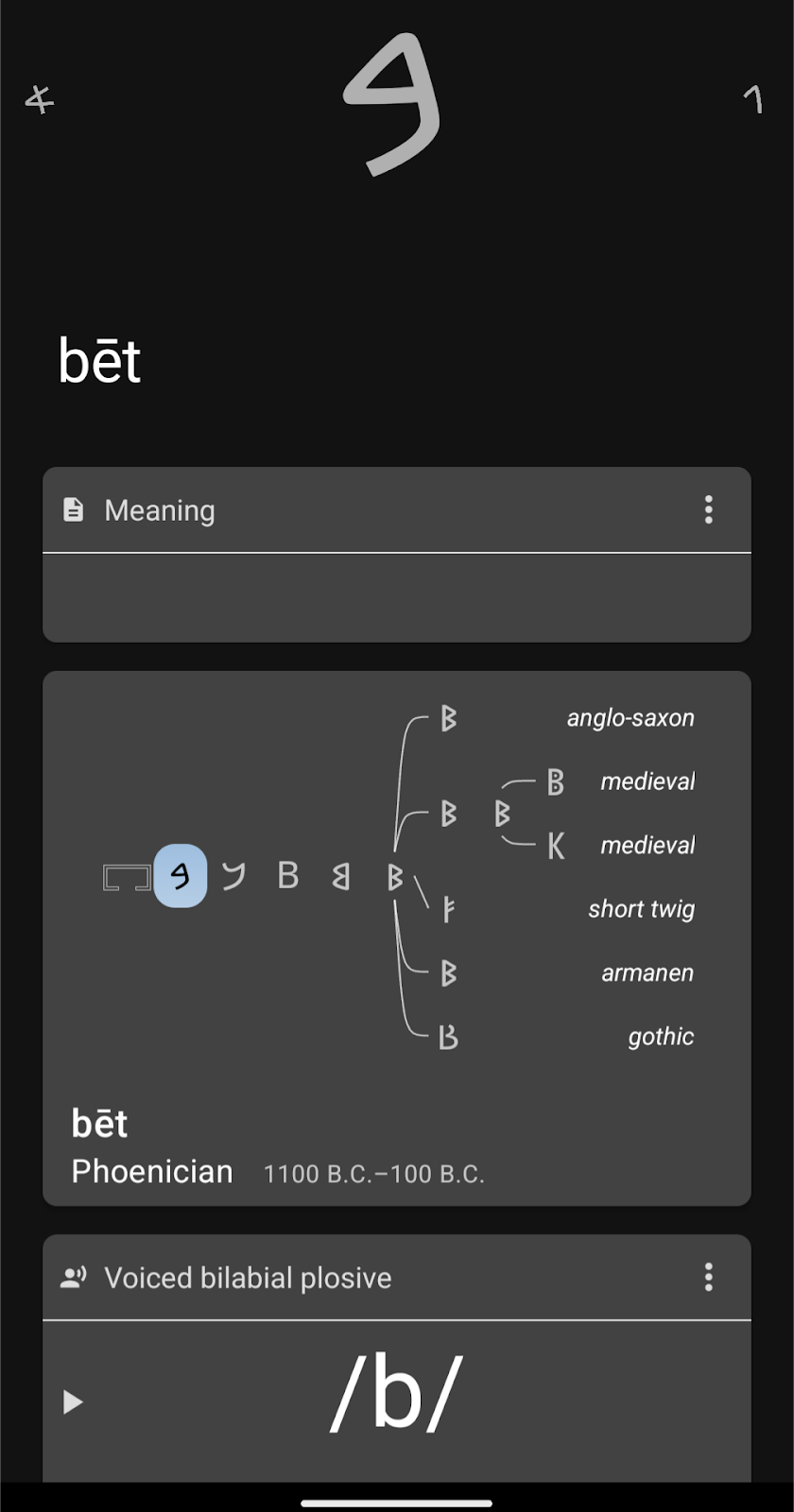Go to next letter glyph at top right

753,98
